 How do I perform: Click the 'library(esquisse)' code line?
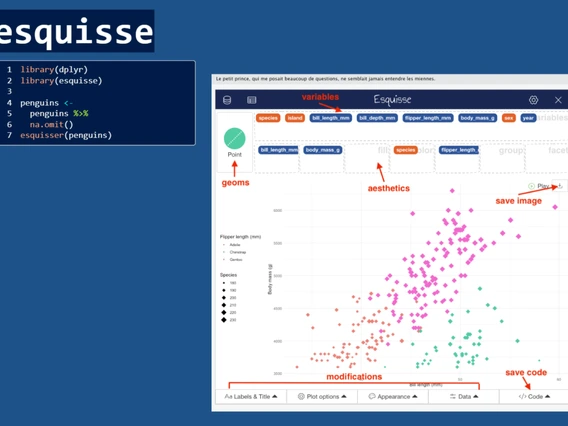click(x=61, y=80)
